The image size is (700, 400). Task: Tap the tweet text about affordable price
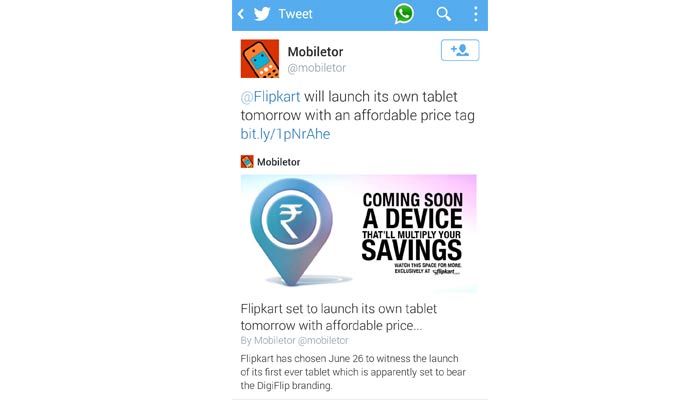click(358, 115)
